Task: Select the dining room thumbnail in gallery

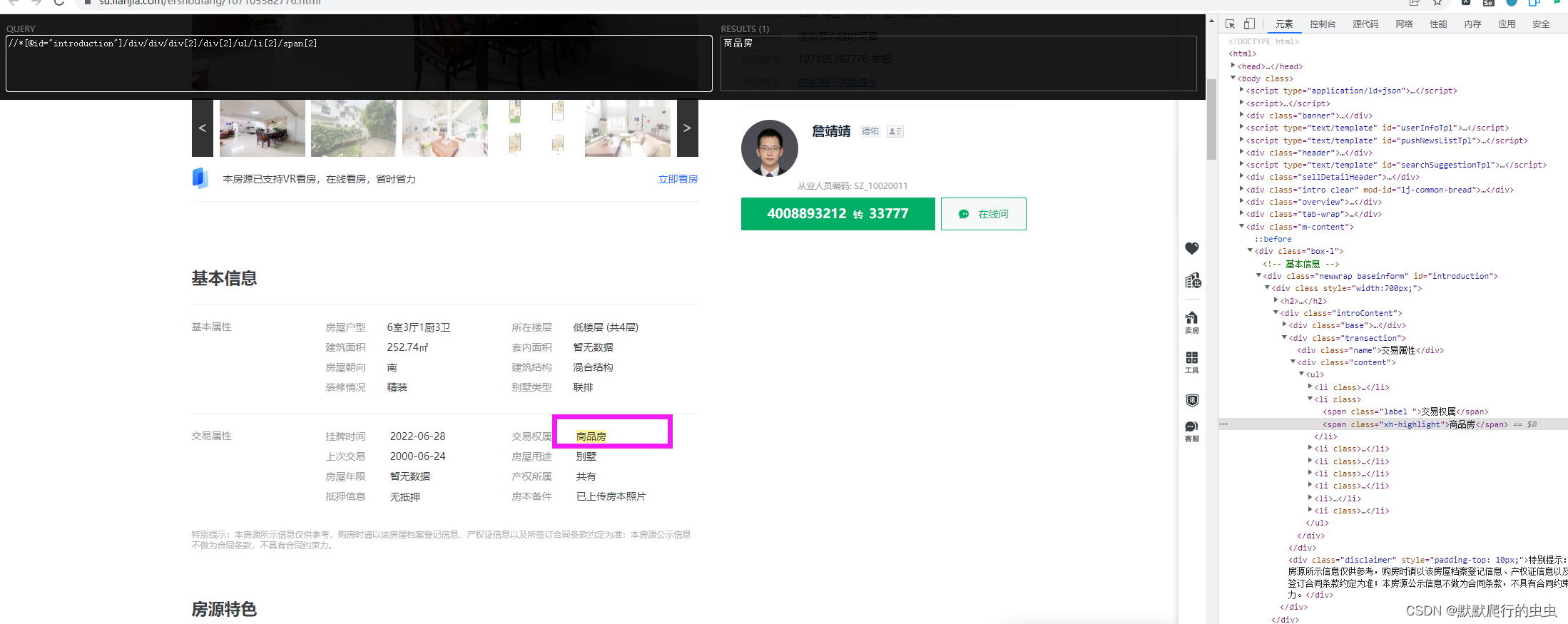Action: click(x=263, y=128)
